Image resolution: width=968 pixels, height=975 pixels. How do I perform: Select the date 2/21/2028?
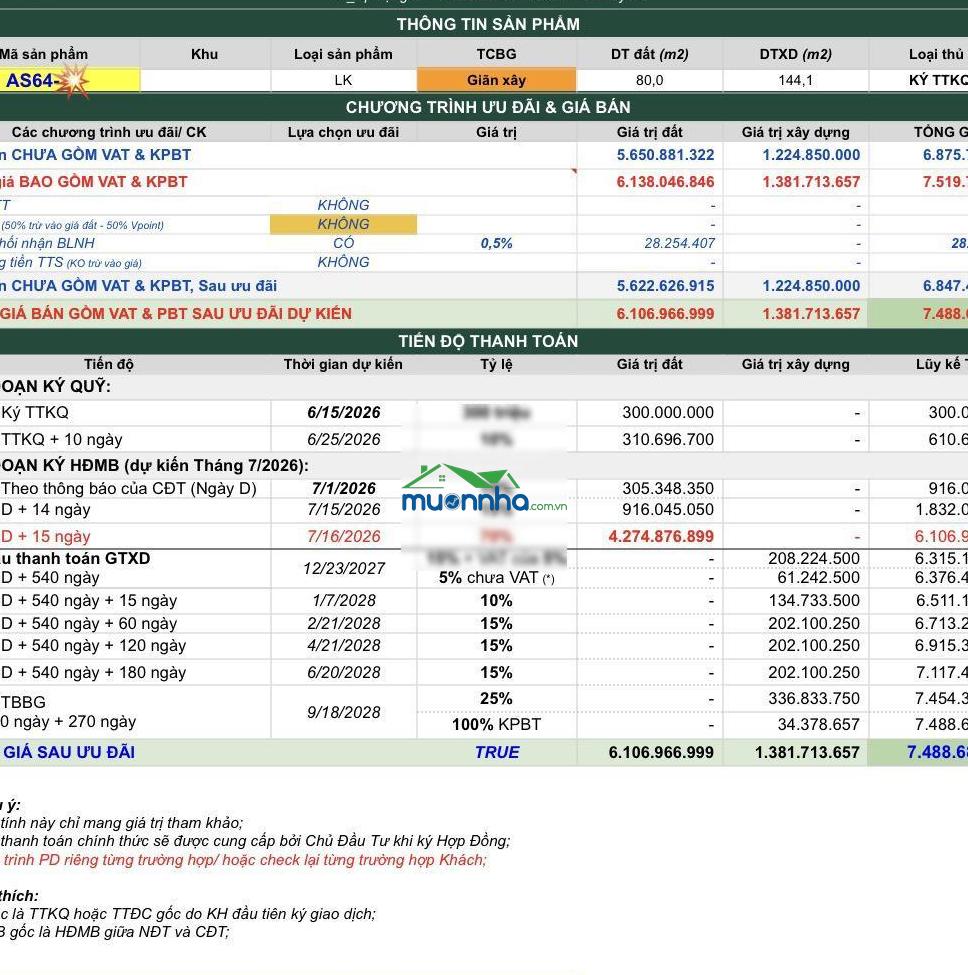[343, 623]
